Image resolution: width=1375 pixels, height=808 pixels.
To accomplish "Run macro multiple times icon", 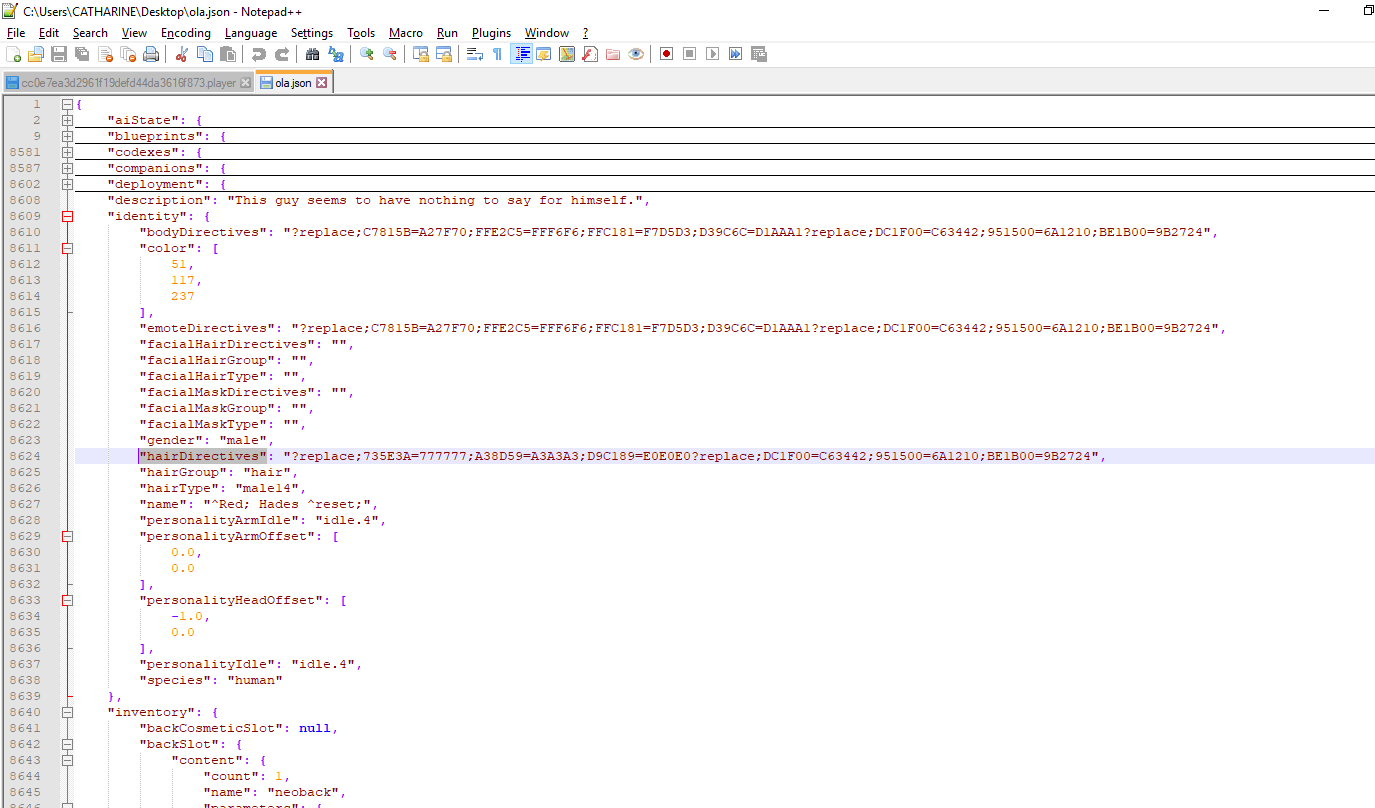I will click(x=736, y=54).
